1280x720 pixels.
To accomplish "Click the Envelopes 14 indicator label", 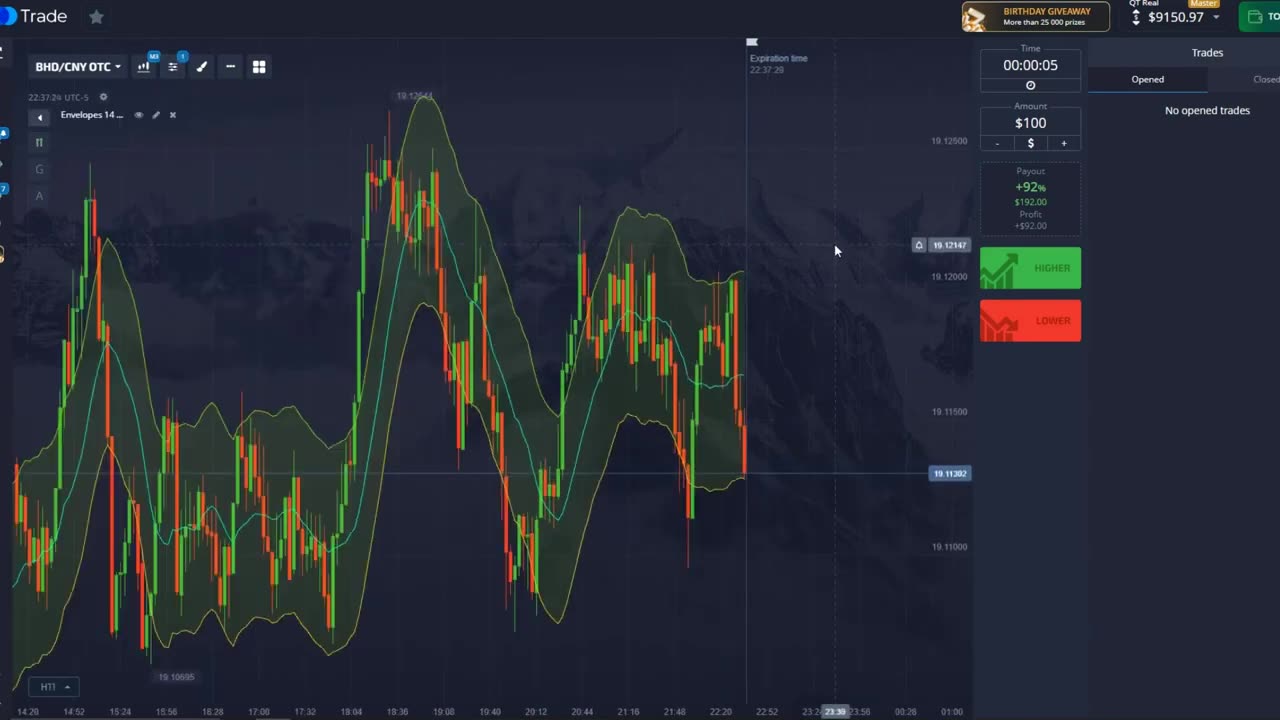I will (x=92, y=115).
